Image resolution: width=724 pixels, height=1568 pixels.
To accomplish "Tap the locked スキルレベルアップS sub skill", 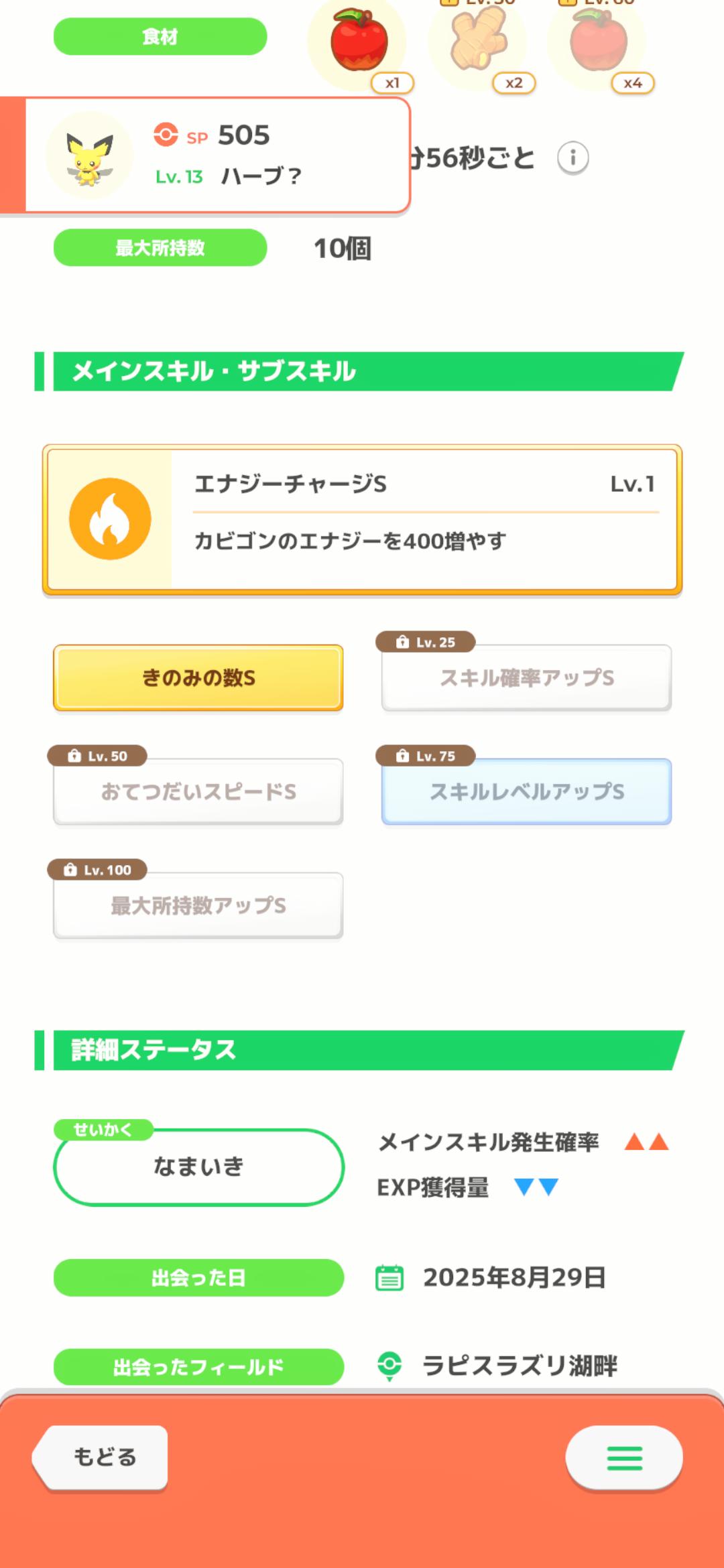I will [526, 791].
